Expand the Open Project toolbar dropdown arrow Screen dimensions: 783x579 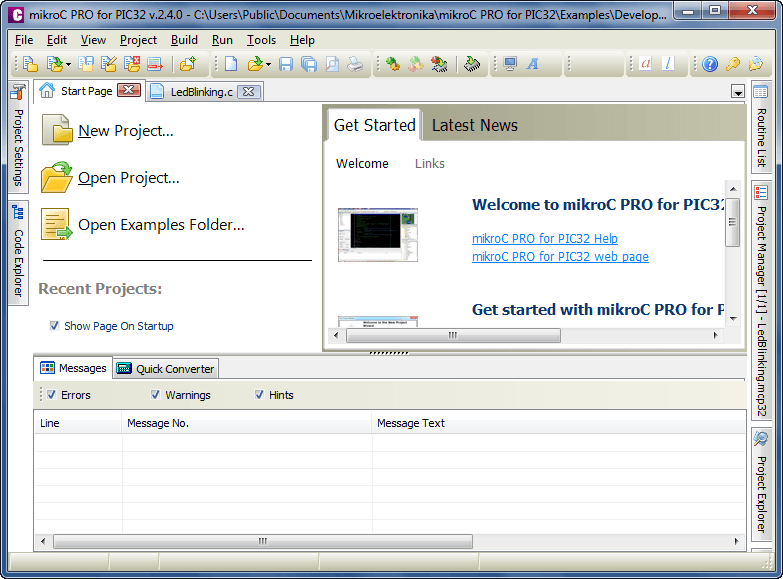(68, 64)
